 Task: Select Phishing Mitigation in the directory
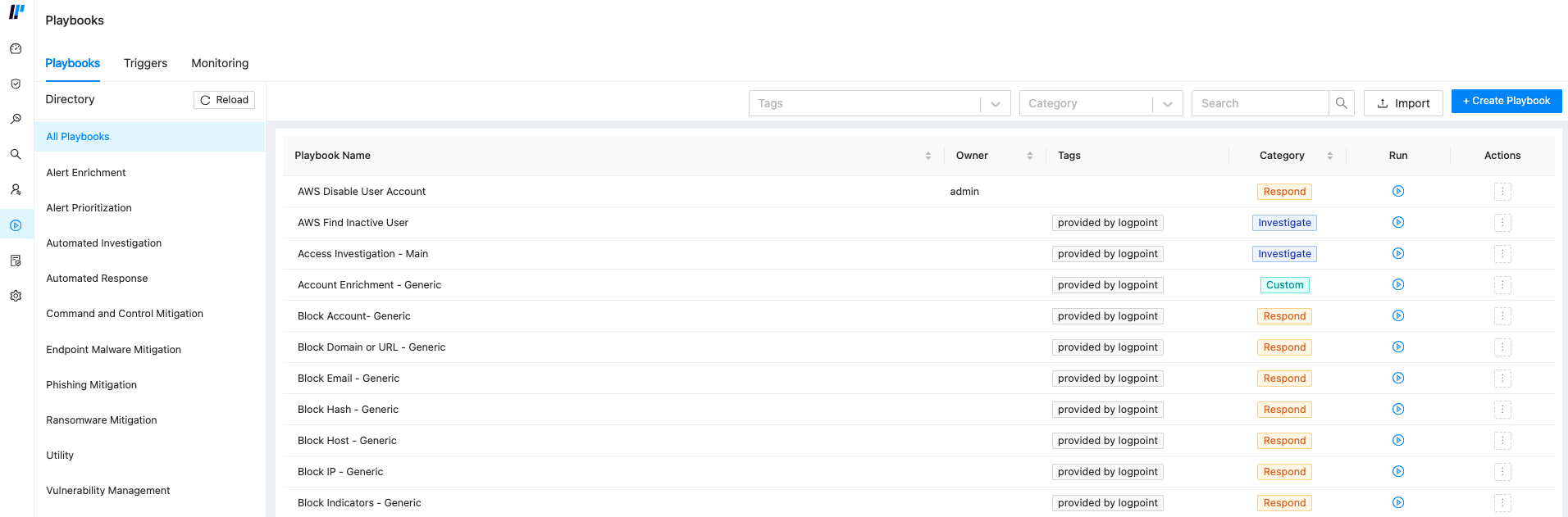tap(92, 385)
